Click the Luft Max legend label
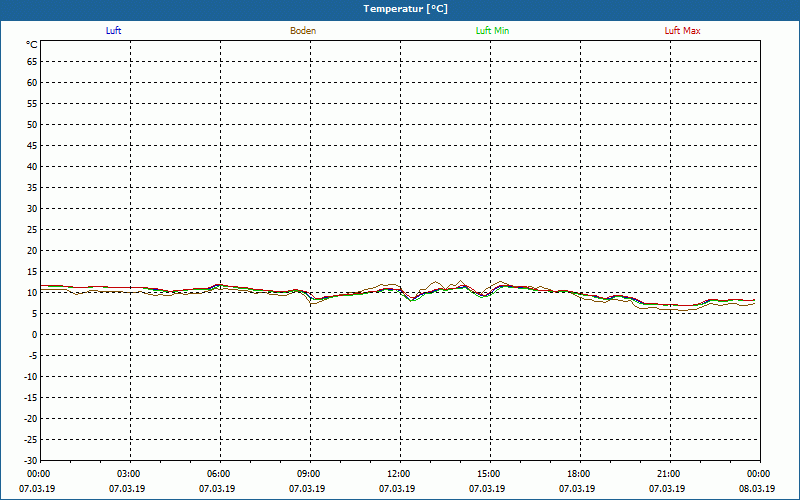800x500 pixels. click(682, 31)
